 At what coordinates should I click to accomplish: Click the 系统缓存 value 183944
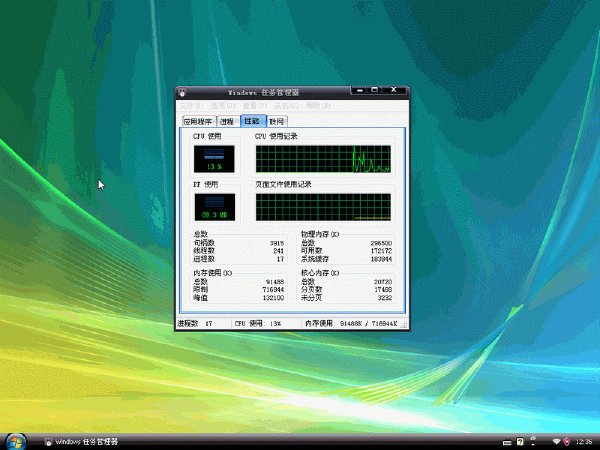[x=382, y=259]
